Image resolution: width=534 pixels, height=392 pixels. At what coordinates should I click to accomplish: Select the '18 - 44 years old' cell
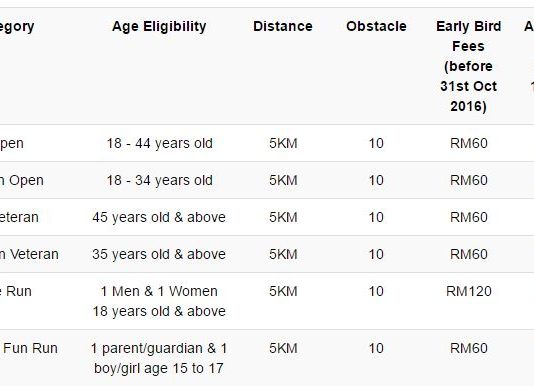[159, 143]
